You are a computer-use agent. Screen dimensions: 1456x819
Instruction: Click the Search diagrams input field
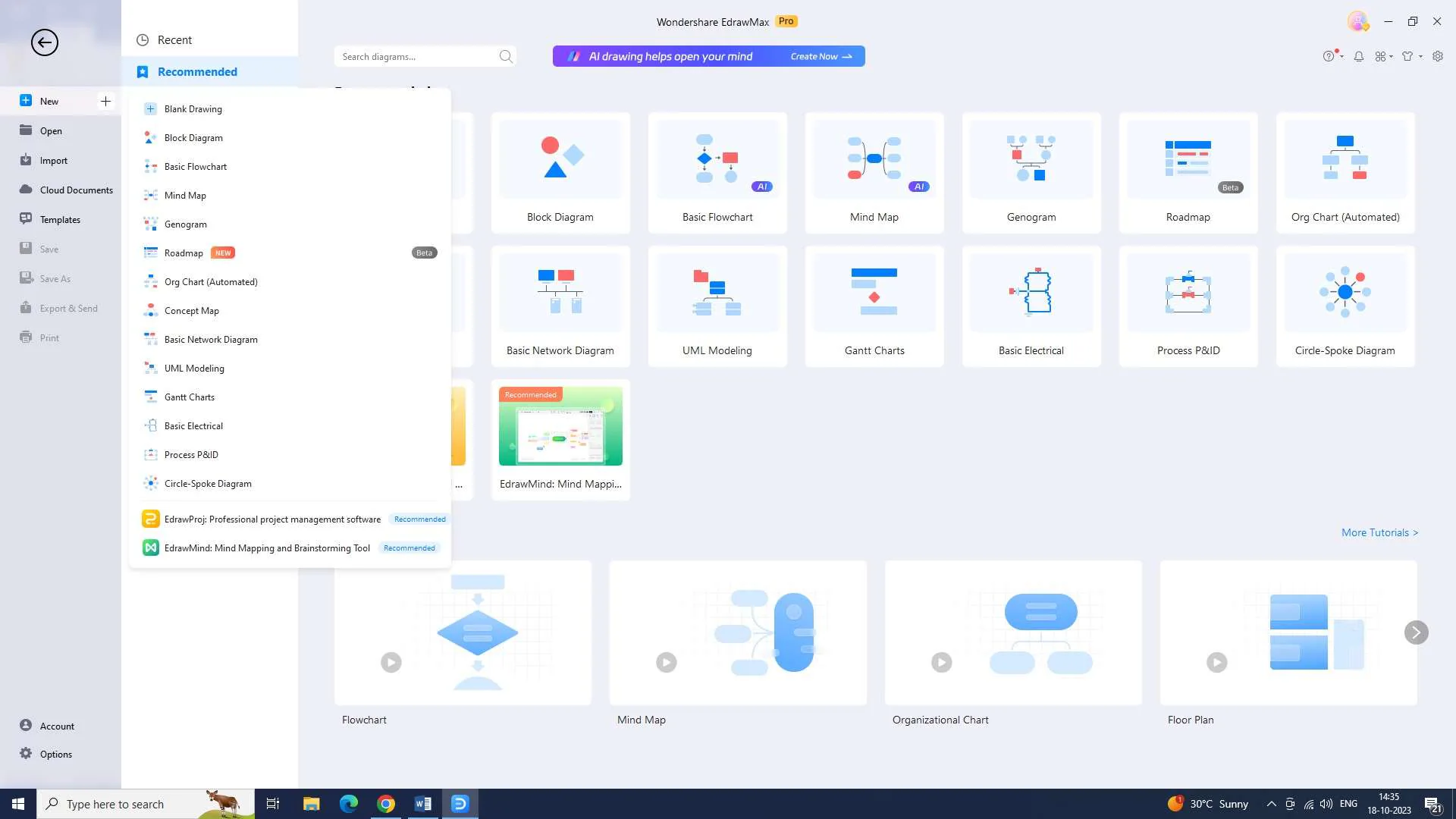point(420,56)
